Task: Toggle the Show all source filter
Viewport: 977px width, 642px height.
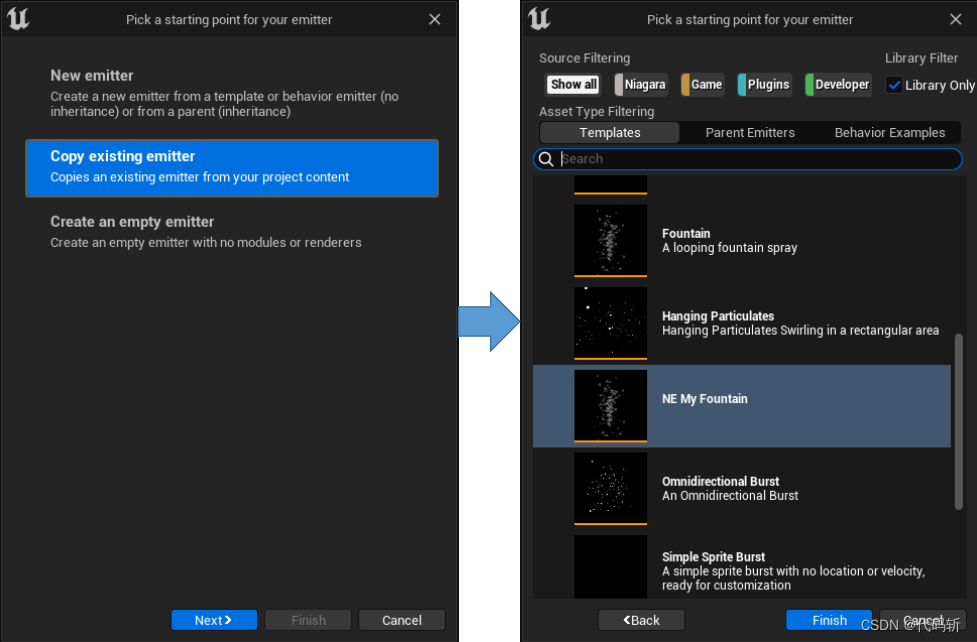Action: 573,84
